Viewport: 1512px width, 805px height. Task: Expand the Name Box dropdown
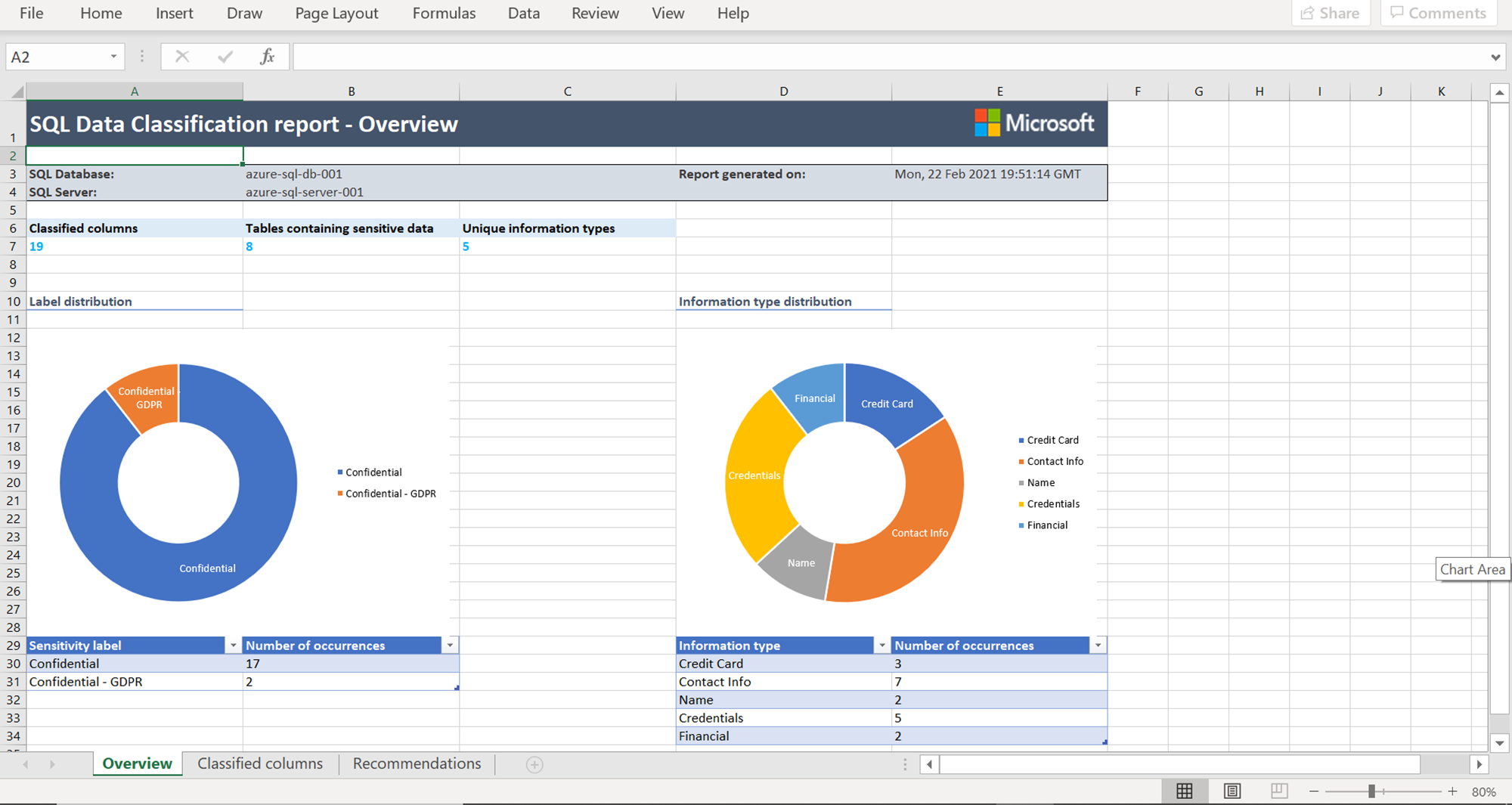click(113, 57)
